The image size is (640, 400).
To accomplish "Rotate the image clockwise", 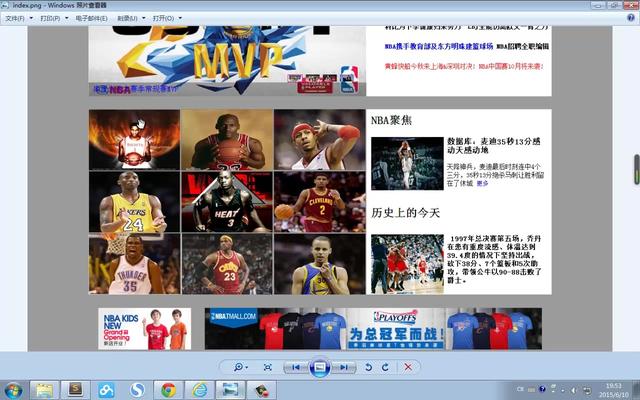I will (x=385, y=367).
